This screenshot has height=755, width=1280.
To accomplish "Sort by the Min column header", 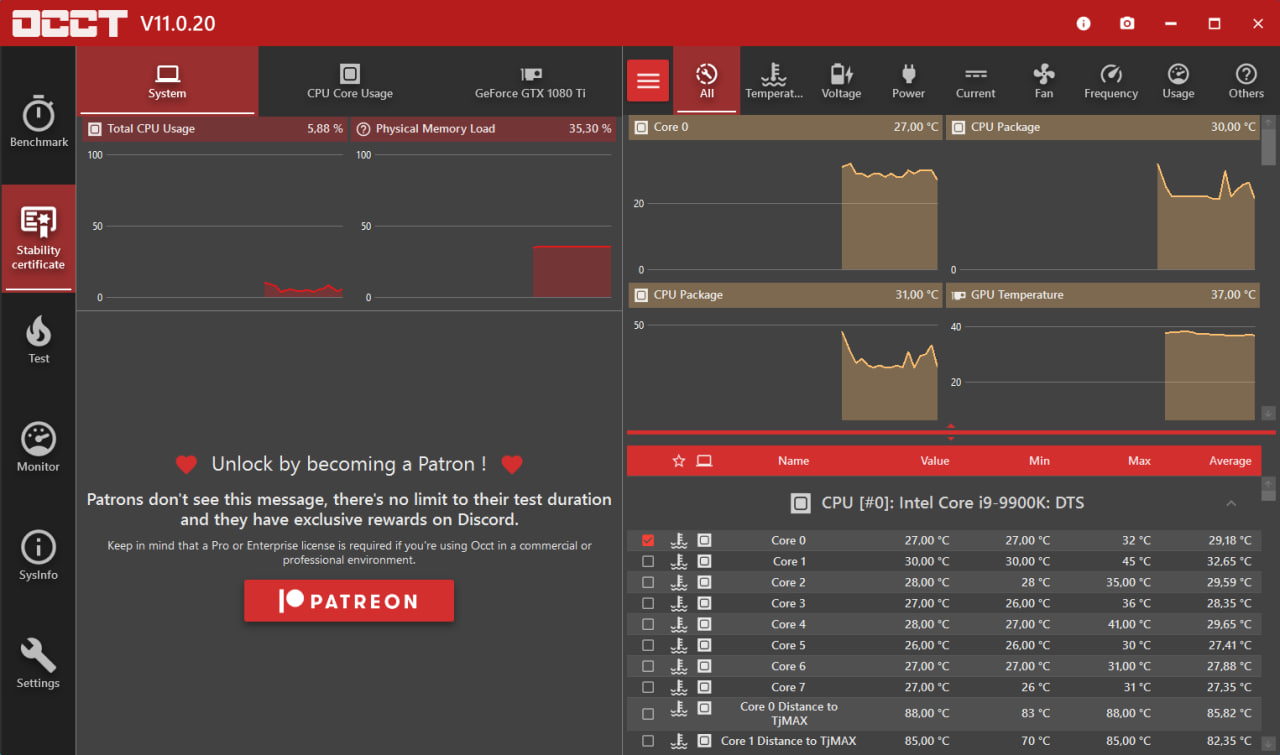I will (x=1039, y=461).
